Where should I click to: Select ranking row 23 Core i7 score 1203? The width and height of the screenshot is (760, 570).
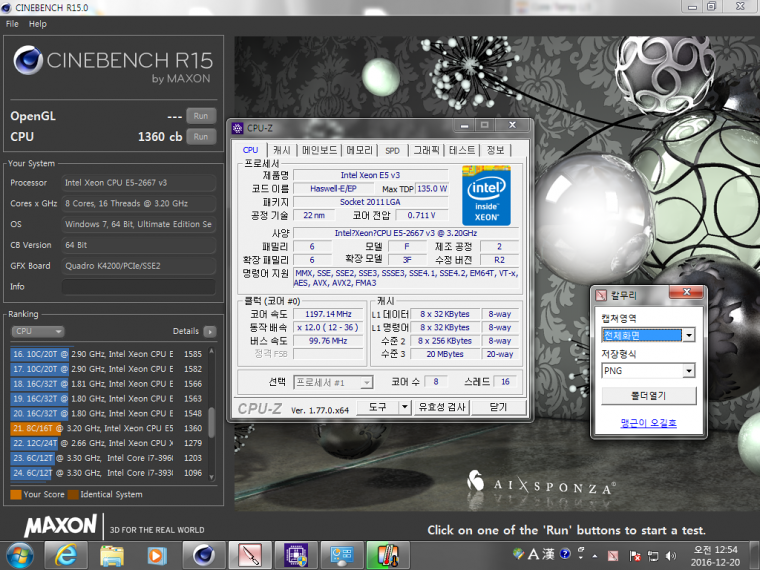(106, 458)
